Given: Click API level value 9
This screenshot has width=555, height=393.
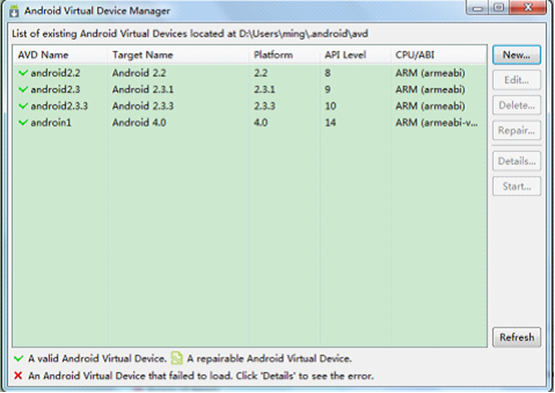Looking at the screenshot, I should (x=328, y=89).
